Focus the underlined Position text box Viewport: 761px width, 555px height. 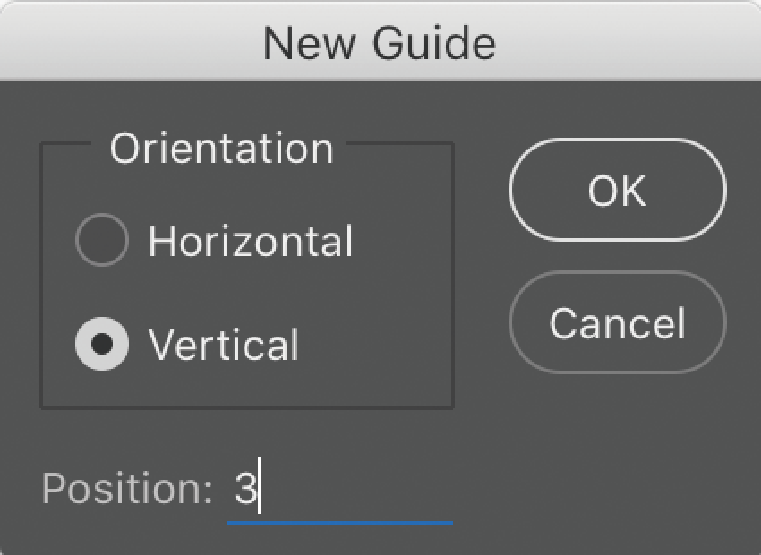(340, 490)
